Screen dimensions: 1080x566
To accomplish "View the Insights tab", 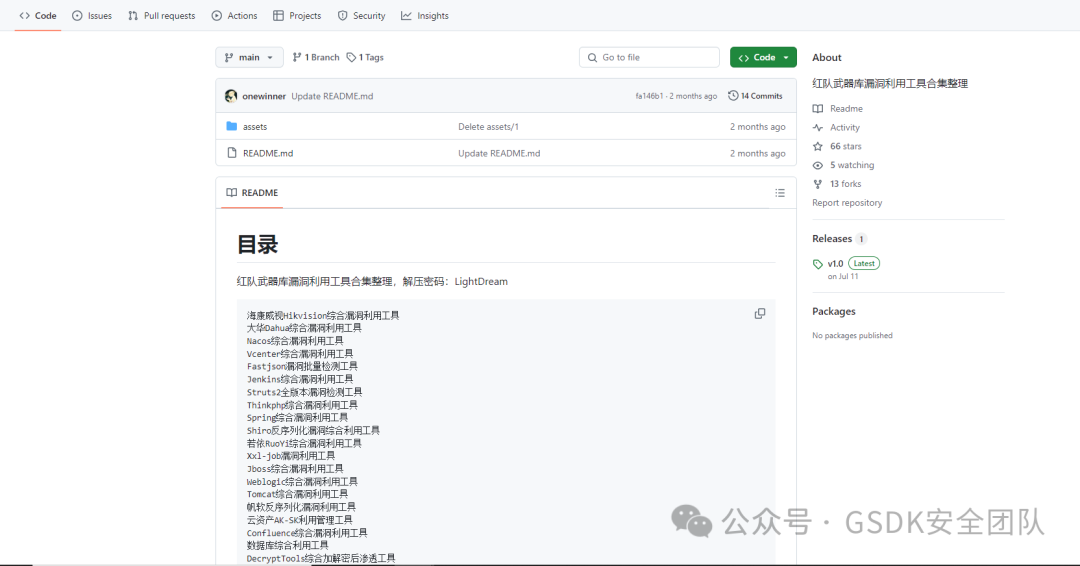I will point(425,16).
